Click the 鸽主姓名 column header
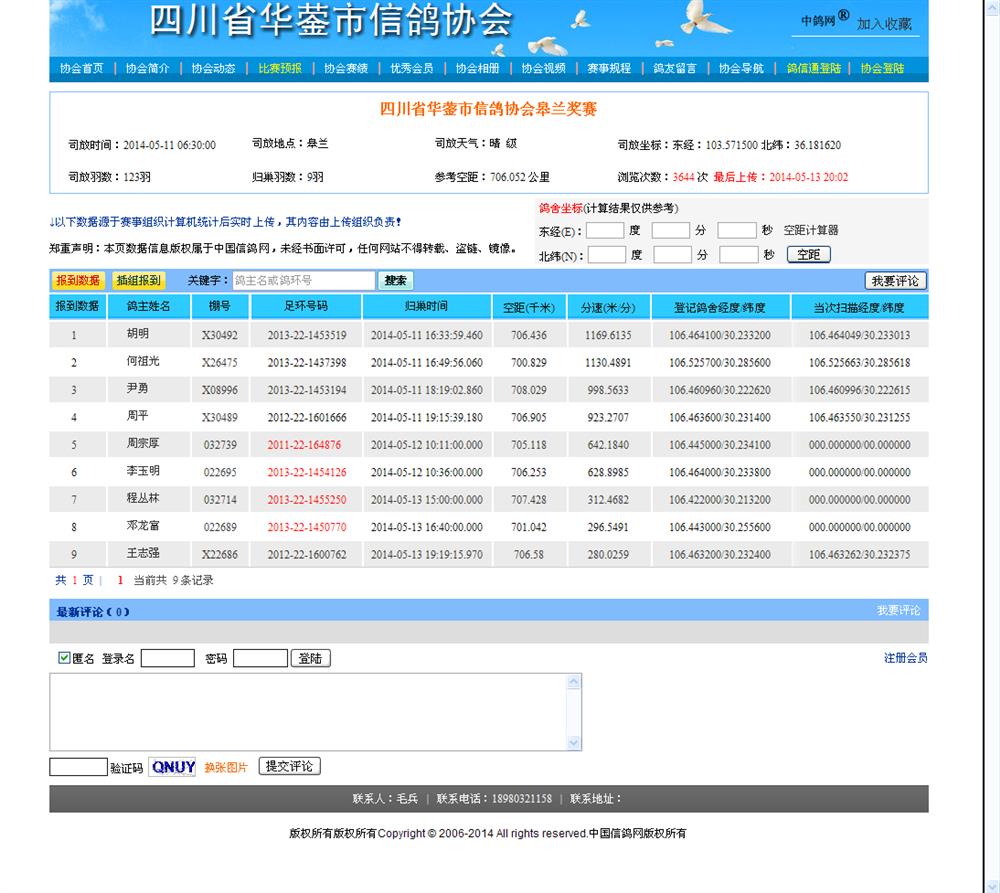Screen dimensions: 1000x893 pyautogui.click(x=149, y=306)
